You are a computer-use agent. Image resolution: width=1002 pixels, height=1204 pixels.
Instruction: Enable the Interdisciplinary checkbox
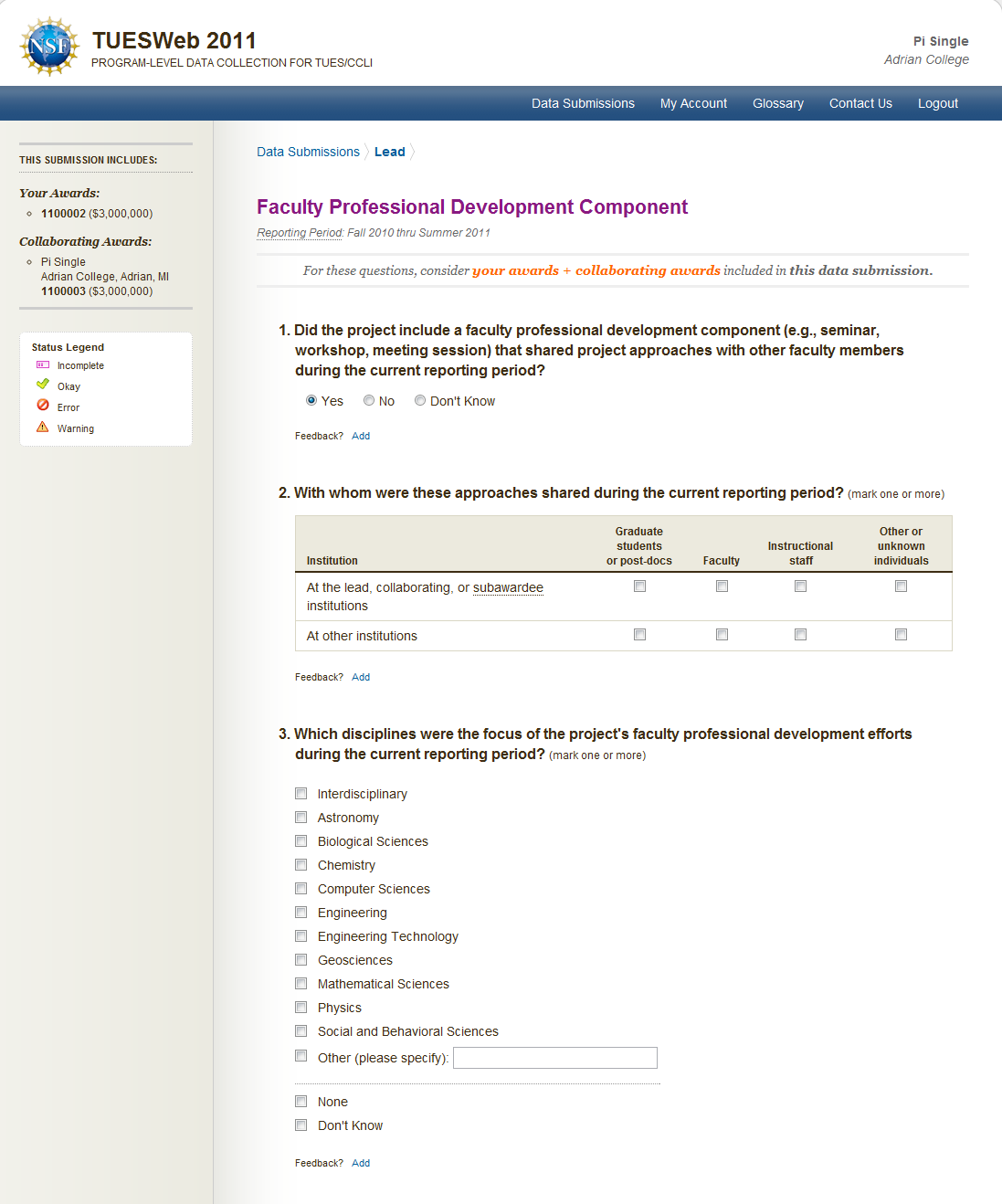point(301,794)
